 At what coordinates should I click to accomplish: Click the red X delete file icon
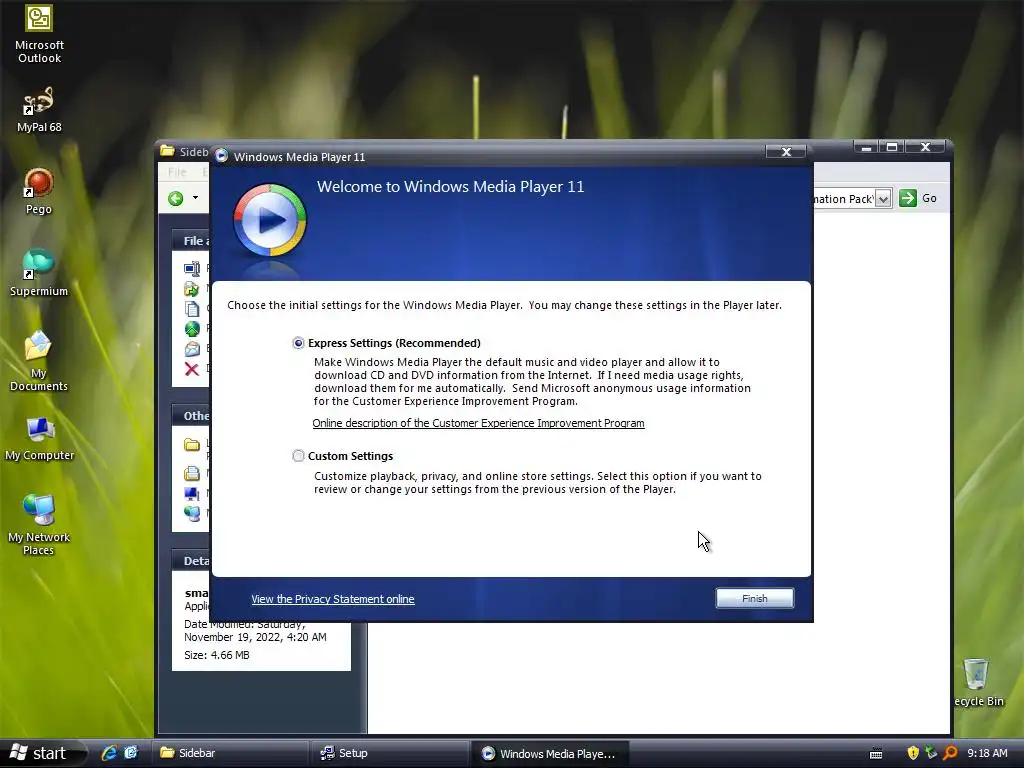click(192, 369)
